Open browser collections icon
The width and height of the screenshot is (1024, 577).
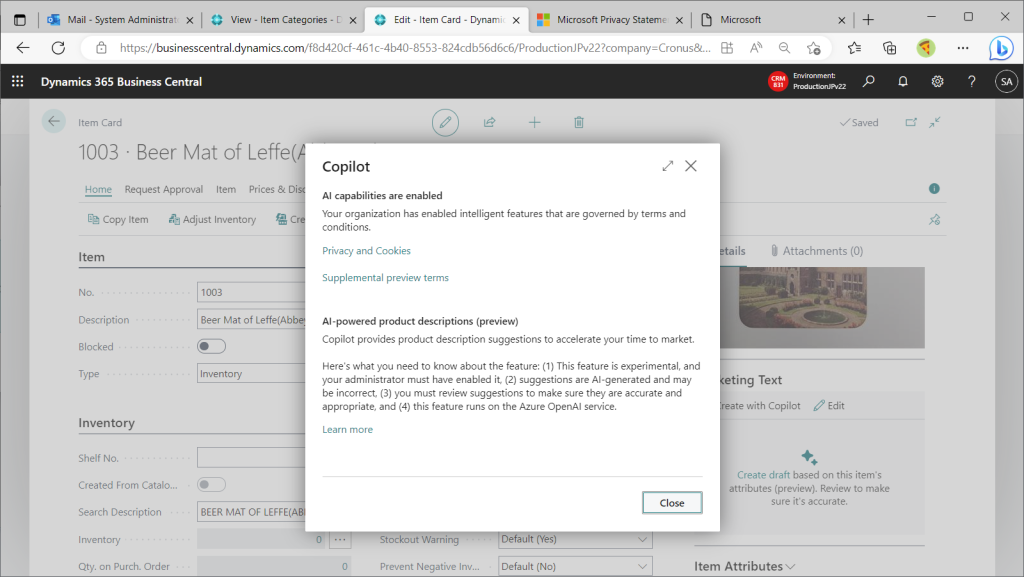point(889,48)
